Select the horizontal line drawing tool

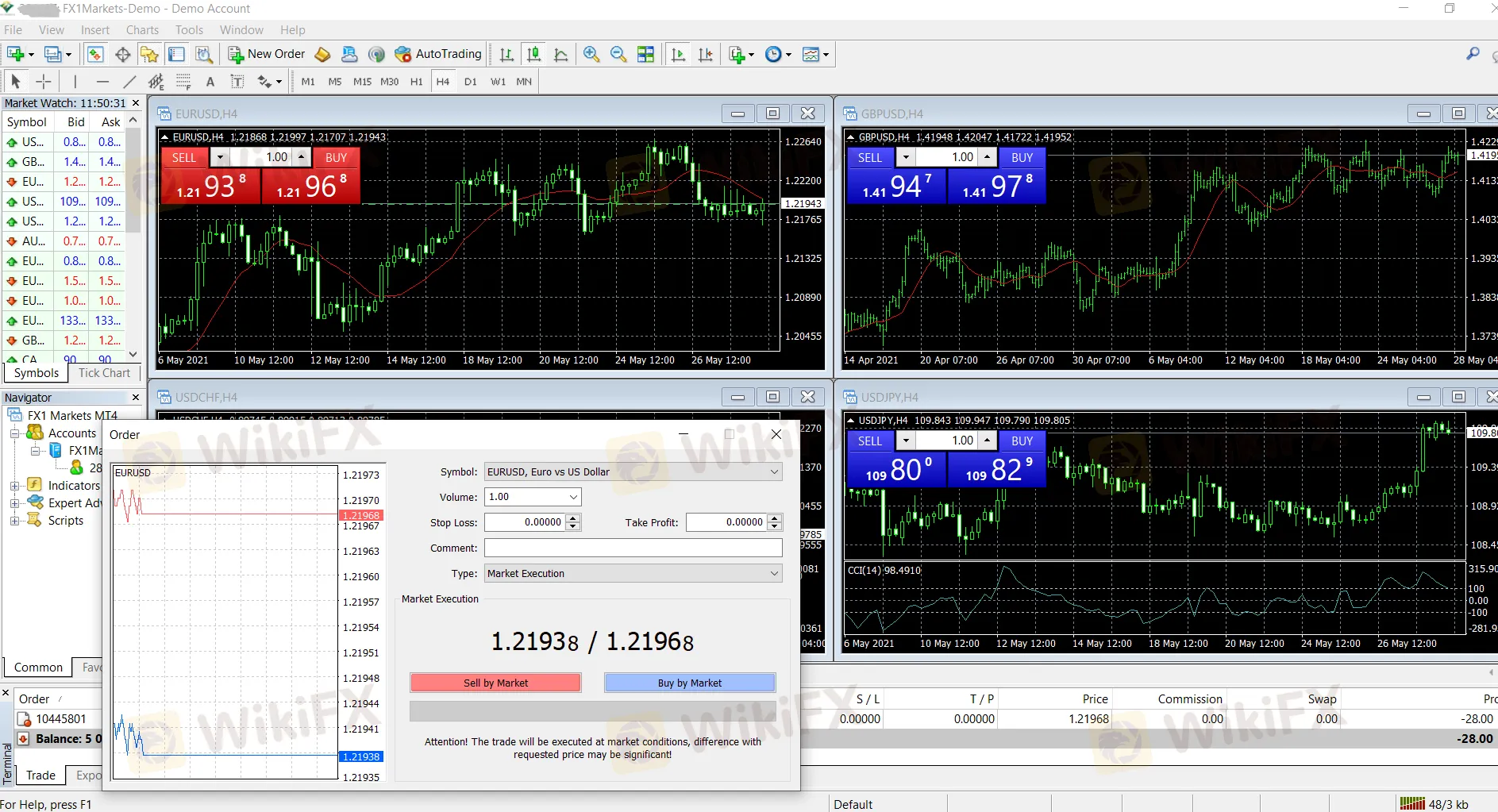coord(102,81)
